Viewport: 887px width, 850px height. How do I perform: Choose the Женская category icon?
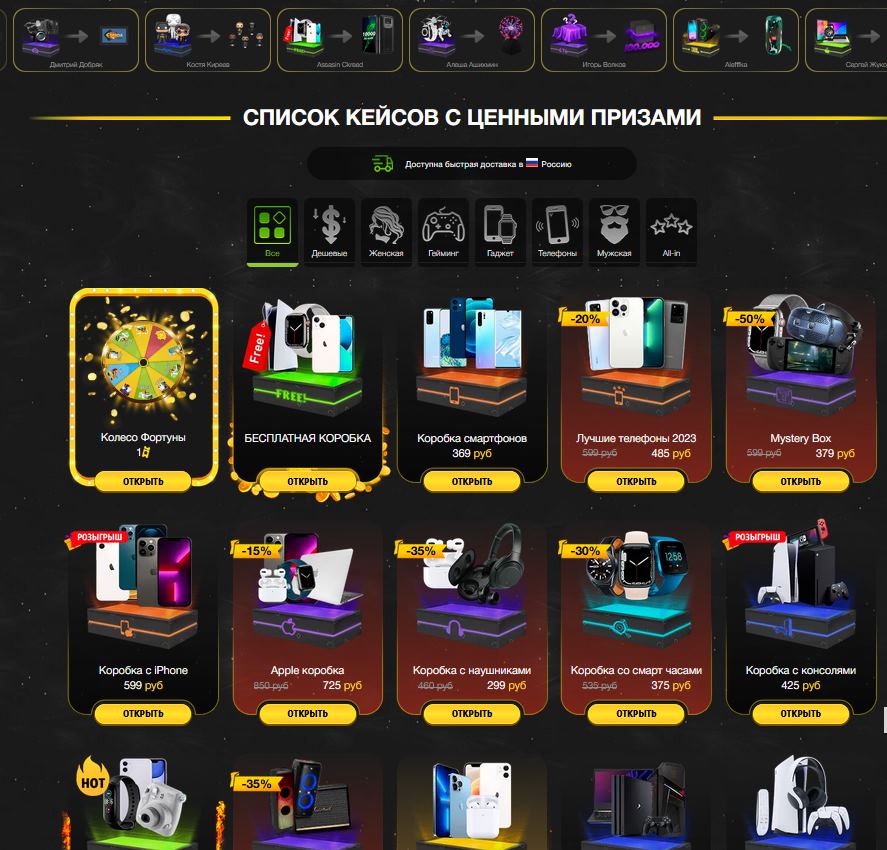coord(386,225)
